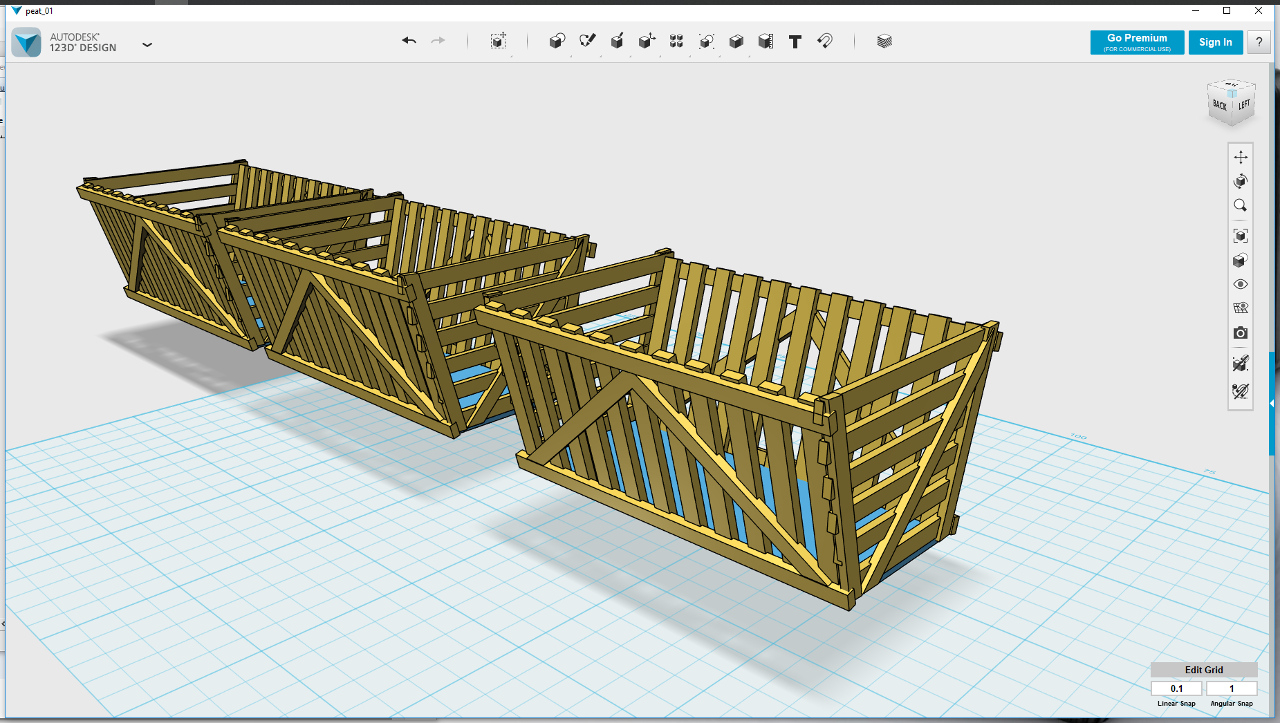This screenshot has width=1280, height=723.
Task: Select the Pan navigation tool
Action: pos(1241,157)
